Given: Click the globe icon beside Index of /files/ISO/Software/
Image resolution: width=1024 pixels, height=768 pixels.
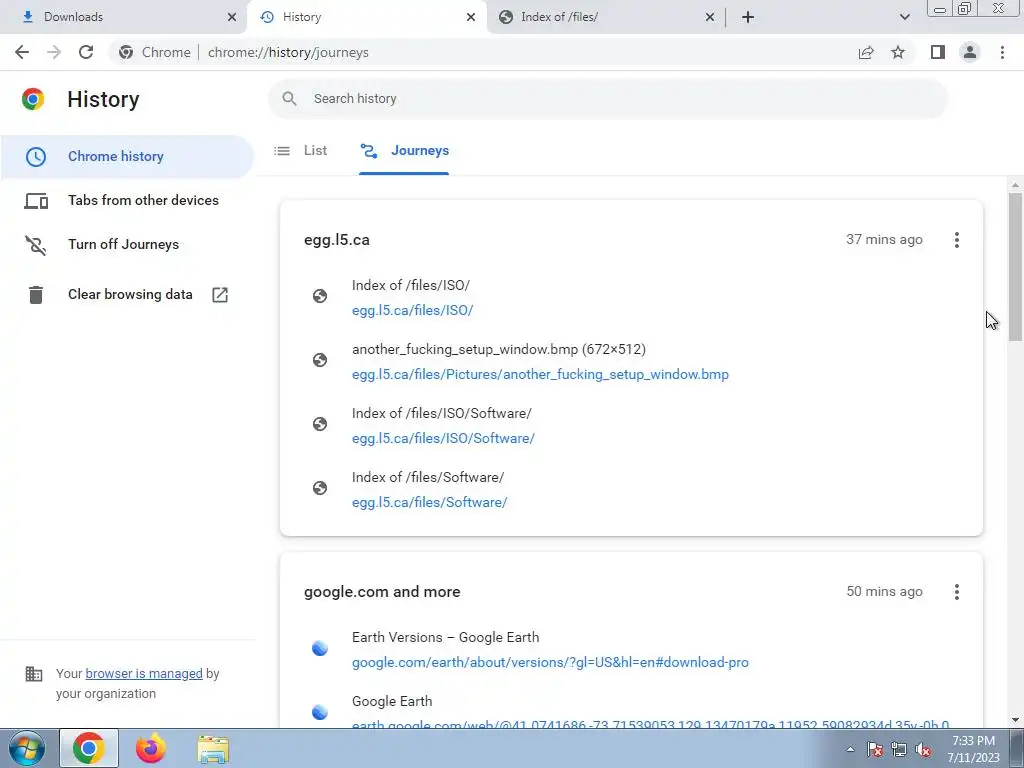Looking at the screenshot, I should click(x=320, y=424).
